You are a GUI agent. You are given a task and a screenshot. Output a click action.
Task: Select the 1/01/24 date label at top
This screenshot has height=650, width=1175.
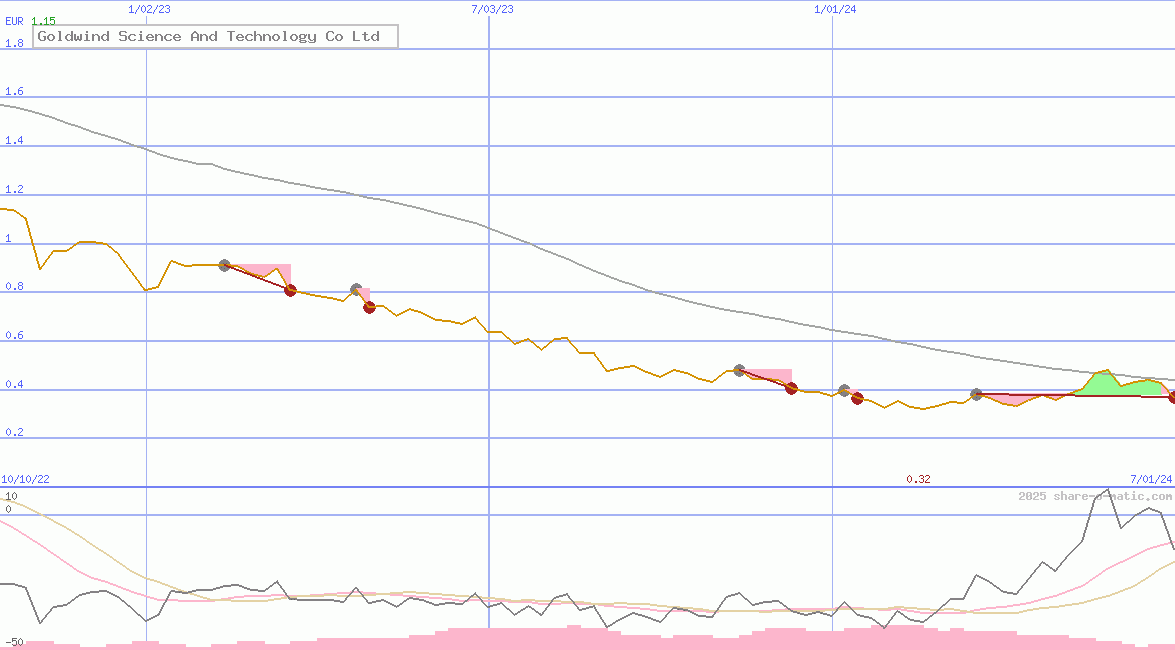tap(835, 9)
